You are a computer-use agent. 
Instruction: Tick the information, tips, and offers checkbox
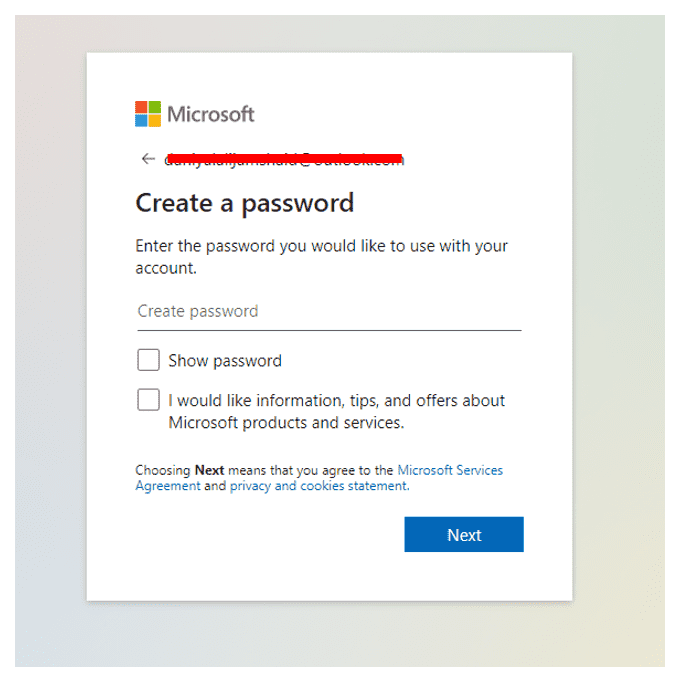pyautogui.click(x=148, y=400)
